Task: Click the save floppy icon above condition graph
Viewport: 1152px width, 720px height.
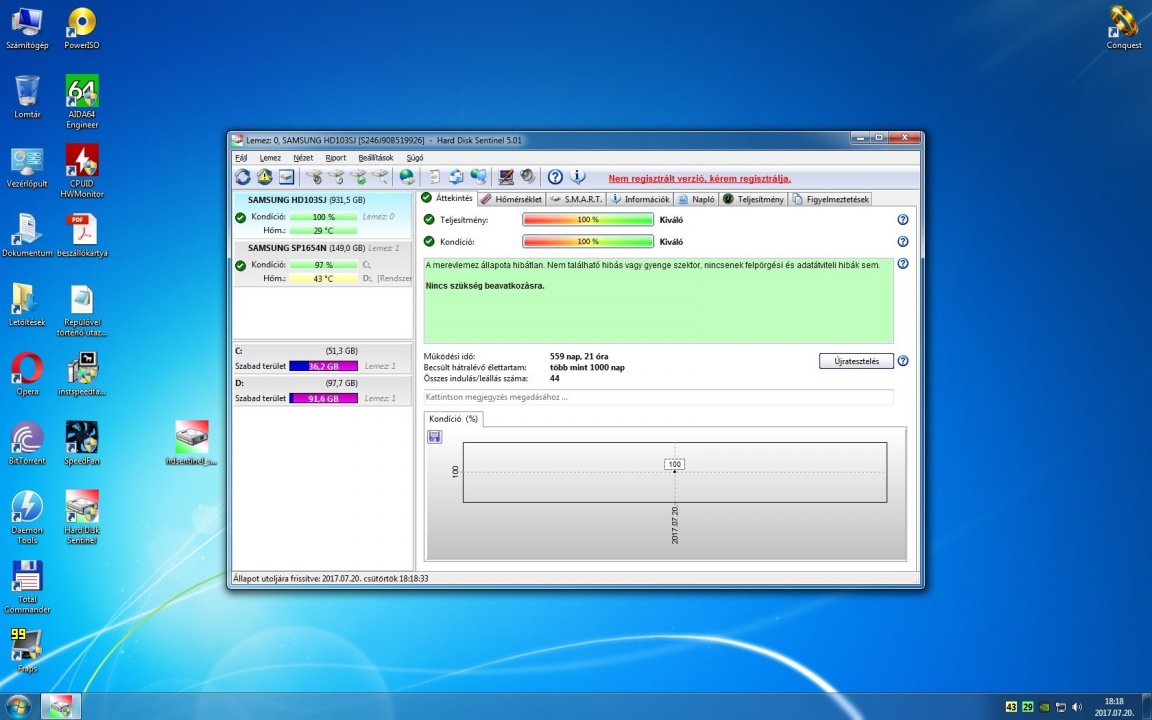Action: pos(434,437)
